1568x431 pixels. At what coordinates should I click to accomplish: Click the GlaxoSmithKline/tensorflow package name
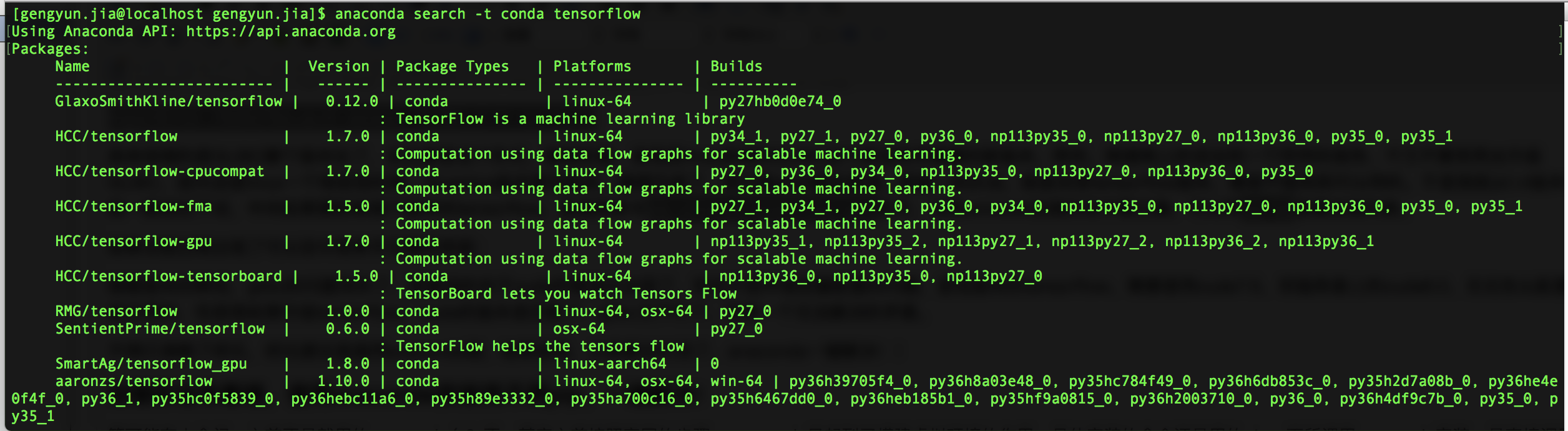[169, 101]
